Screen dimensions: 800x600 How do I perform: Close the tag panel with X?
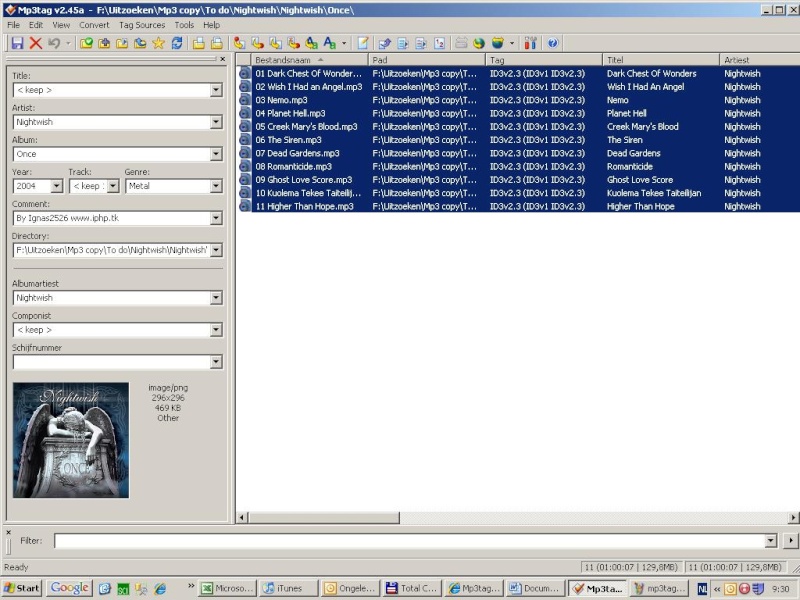[222, 59]
